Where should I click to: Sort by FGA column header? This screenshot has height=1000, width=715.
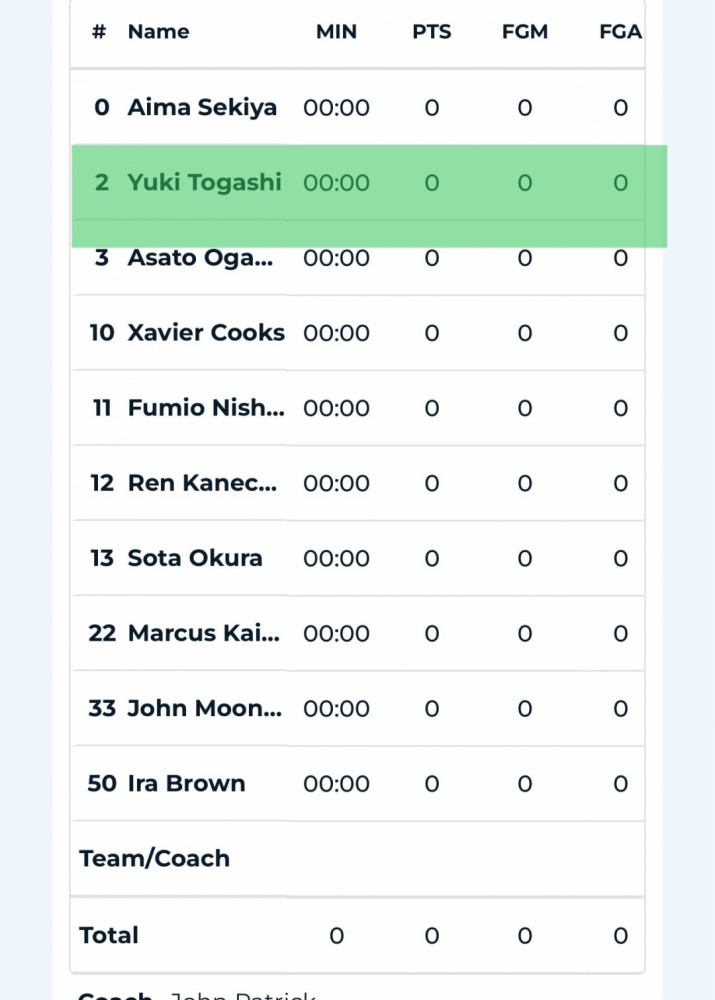click(620, 32)
